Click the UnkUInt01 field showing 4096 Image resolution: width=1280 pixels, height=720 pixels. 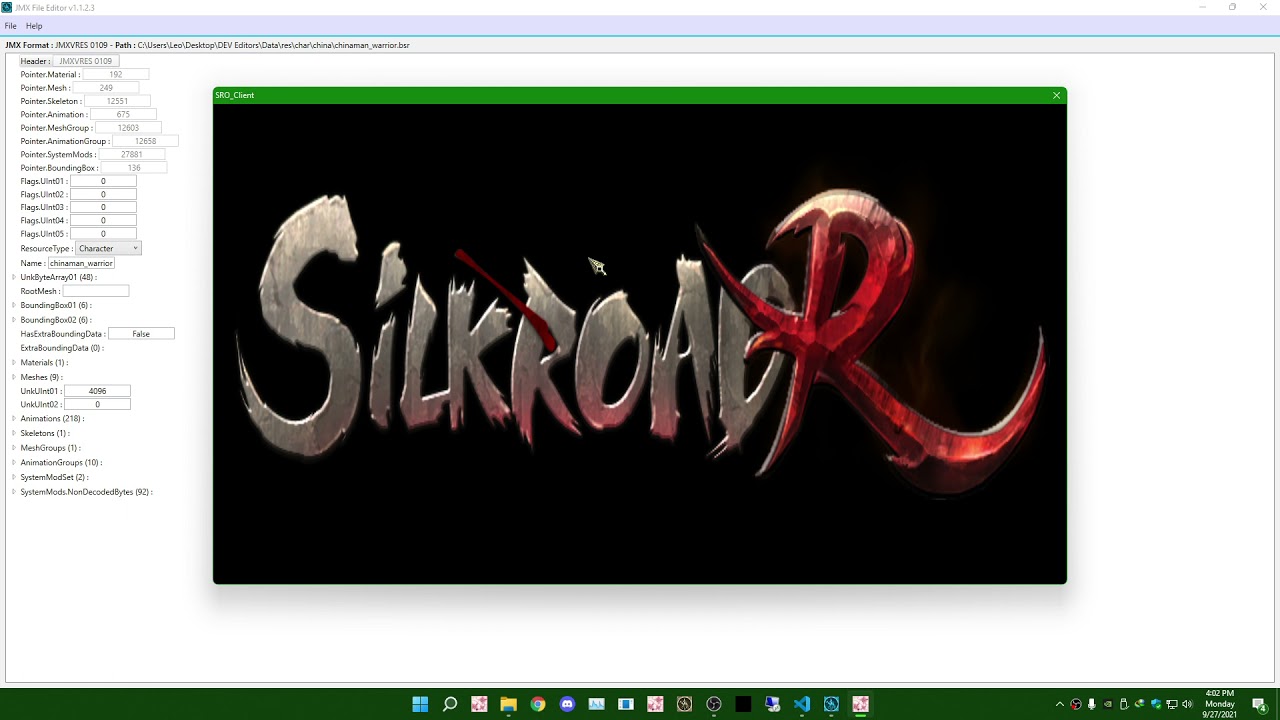tap(97, 391)
